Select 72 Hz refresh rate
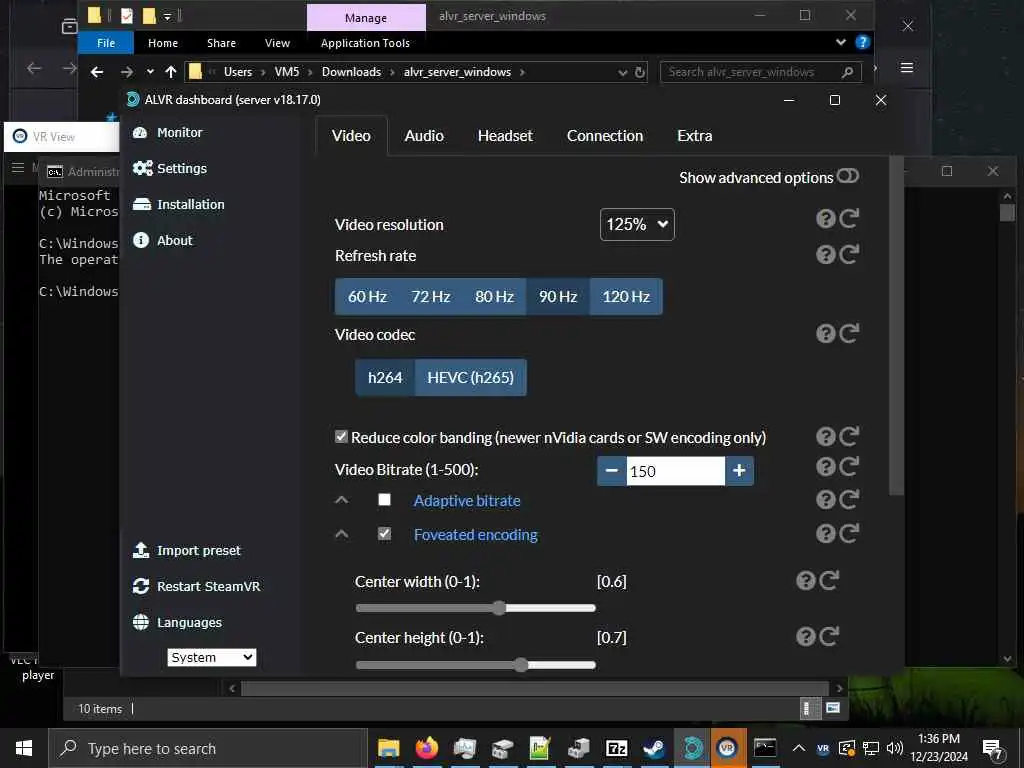 point(431,297)
